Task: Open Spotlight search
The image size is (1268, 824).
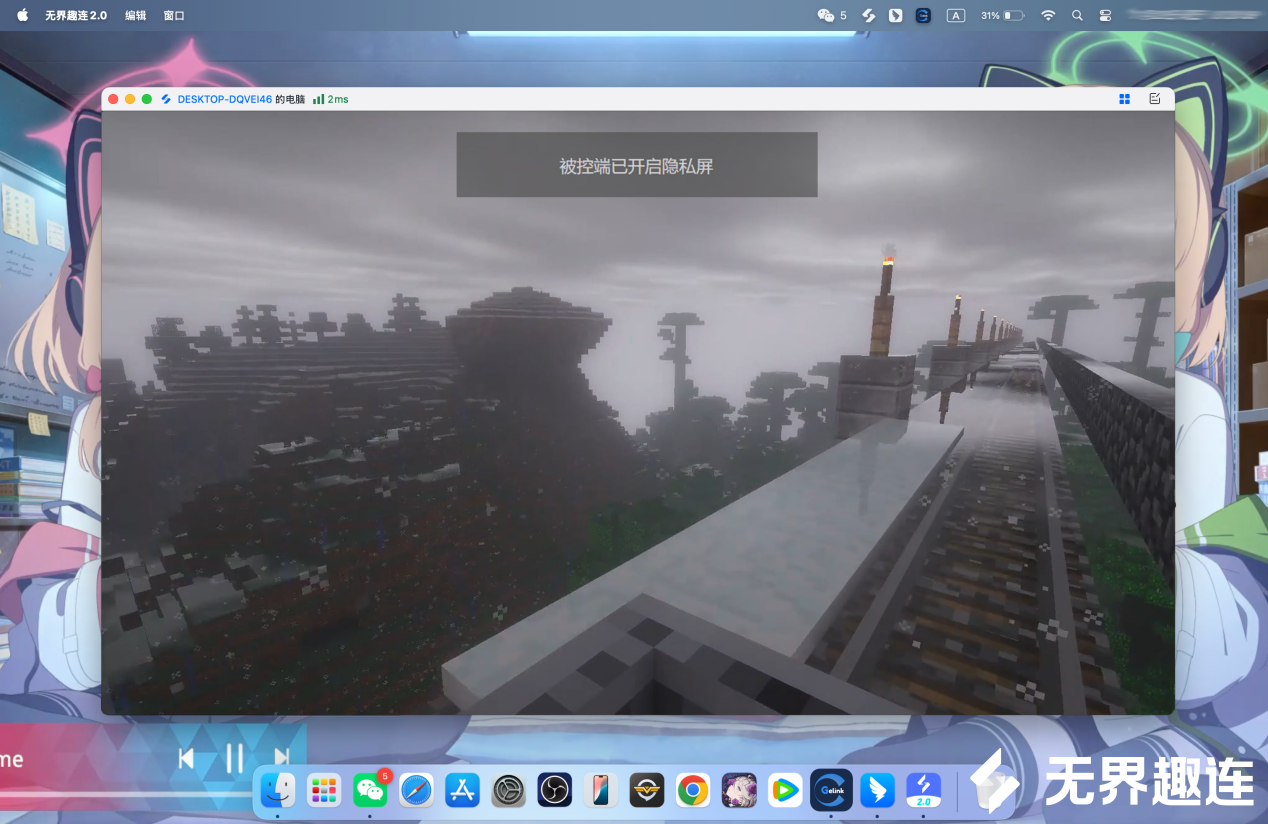Action: coord(1077,16)
